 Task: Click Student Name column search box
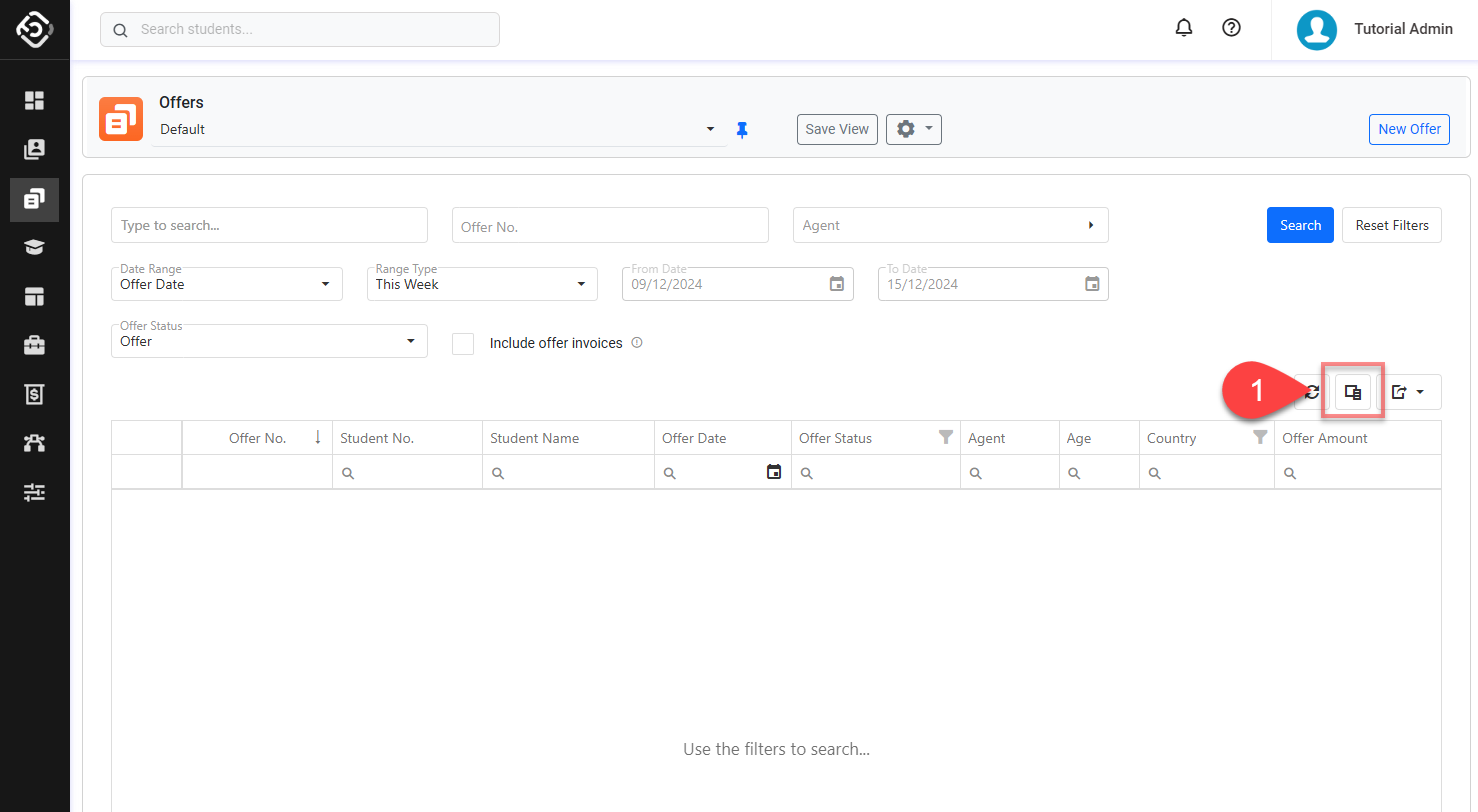coord(568,472)
